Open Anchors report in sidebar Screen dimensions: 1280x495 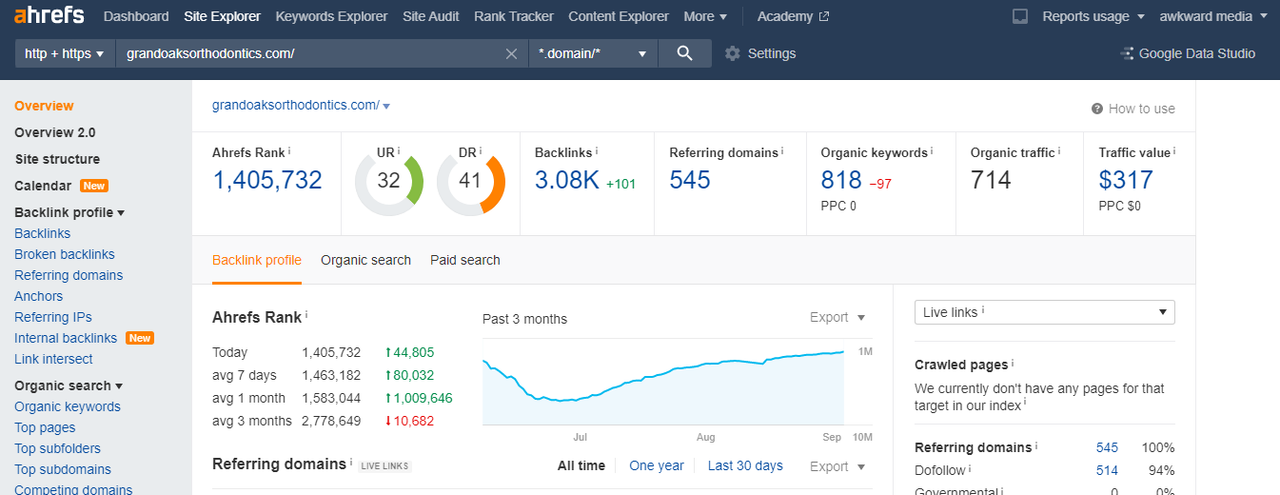point(39,296)
